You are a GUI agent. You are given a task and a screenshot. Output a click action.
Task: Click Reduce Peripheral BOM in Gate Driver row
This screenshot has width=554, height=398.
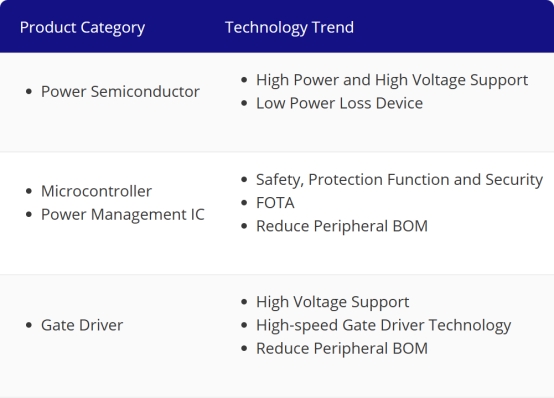[342, 349]
